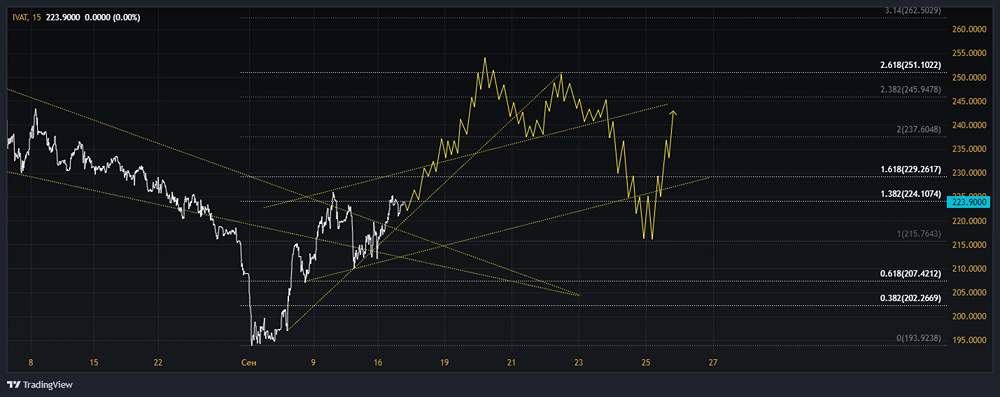Click the 205.0000 price axis label
This screenshot has width=1000, height=397.
point(969,292)
